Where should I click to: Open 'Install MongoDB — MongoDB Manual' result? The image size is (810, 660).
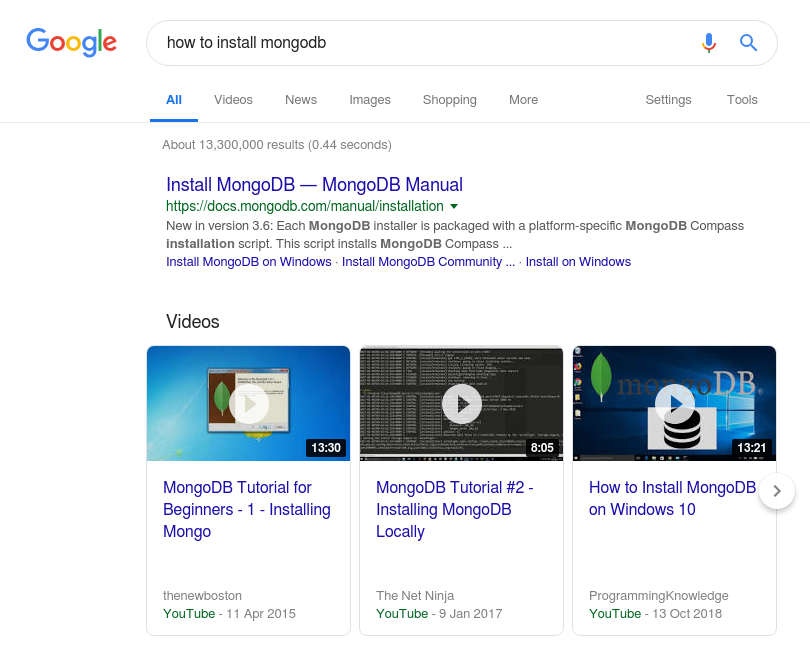pyautogui.click(x=314, y=184)
